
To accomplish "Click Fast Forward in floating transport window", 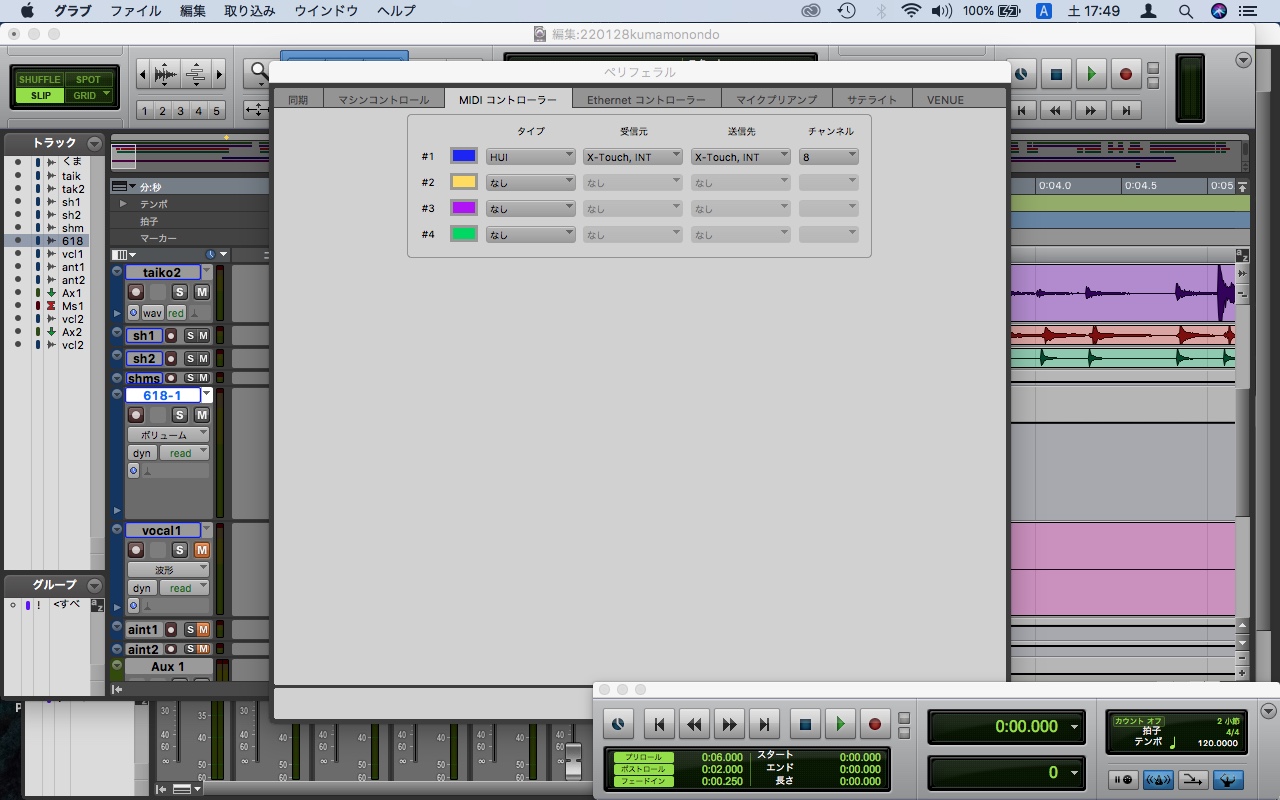I will point(729,724).
